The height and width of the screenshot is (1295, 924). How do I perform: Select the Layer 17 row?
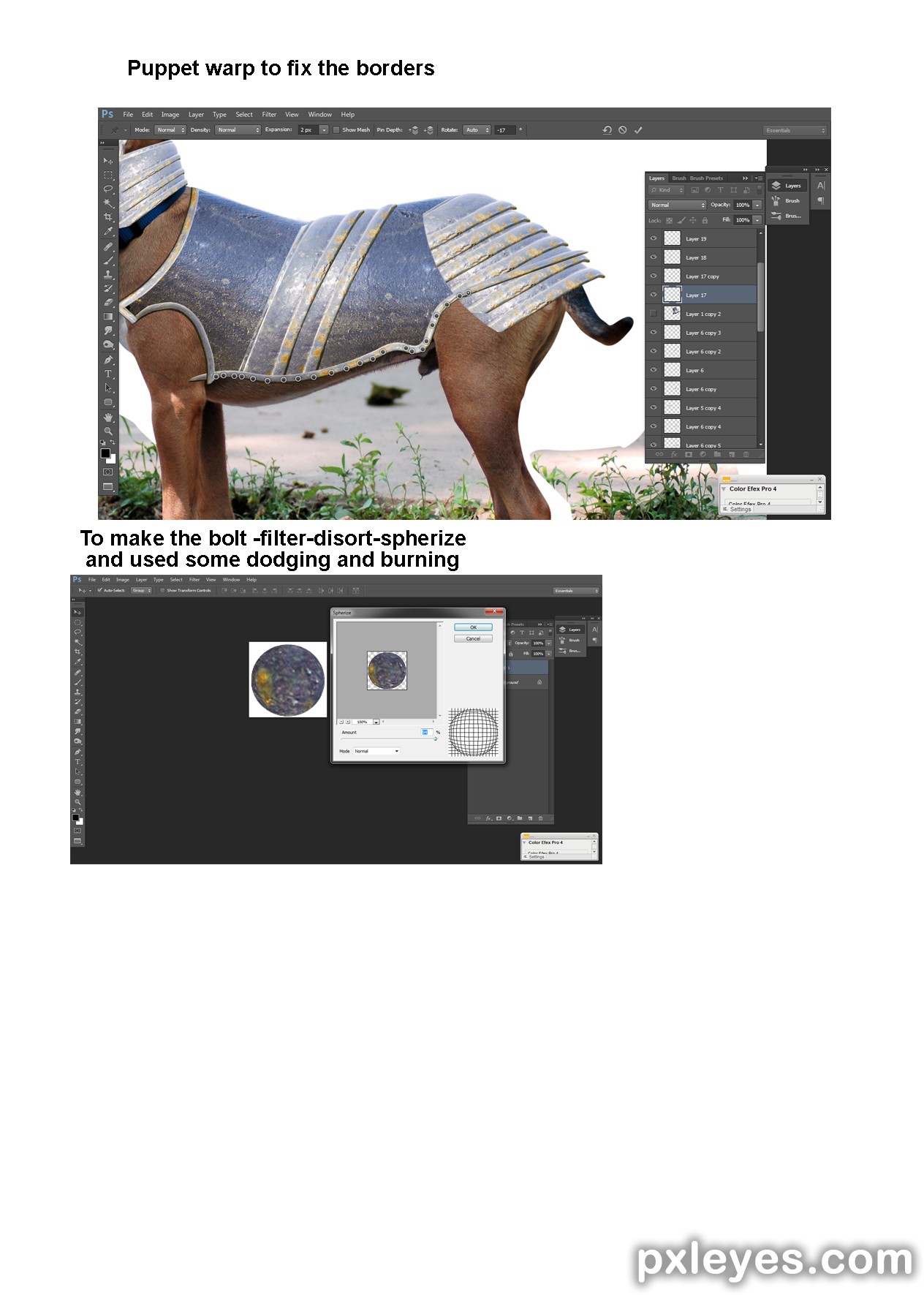click(702, 295)
